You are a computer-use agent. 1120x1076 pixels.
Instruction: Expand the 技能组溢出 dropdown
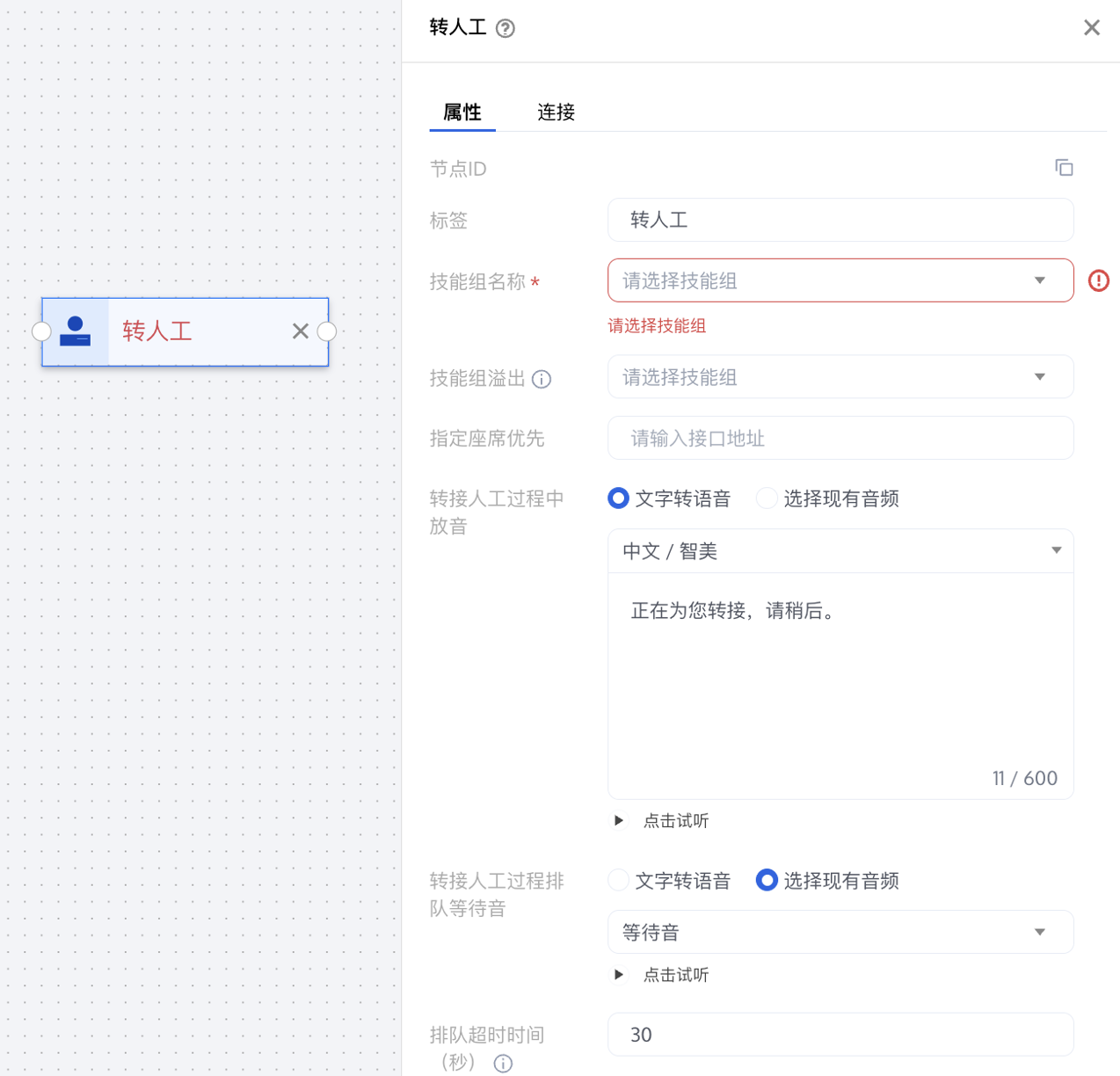(x=840, y=377)
